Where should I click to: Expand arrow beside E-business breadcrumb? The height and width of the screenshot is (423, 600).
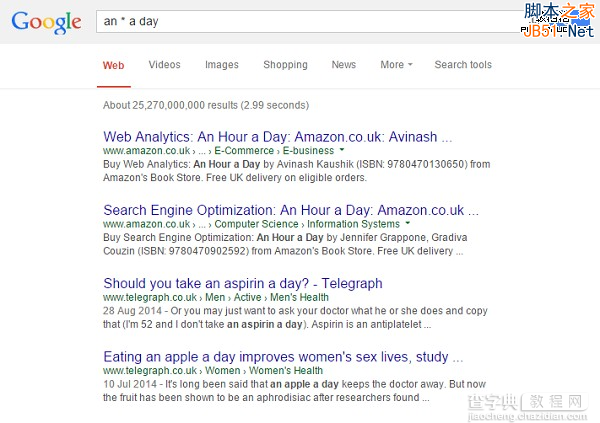[342, 150]
